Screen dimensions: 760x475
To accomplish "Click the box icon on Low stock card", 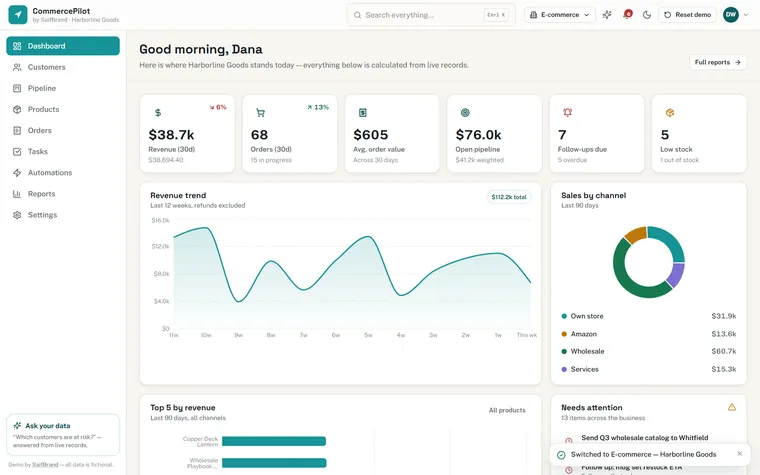I will [x=670, y=112].
